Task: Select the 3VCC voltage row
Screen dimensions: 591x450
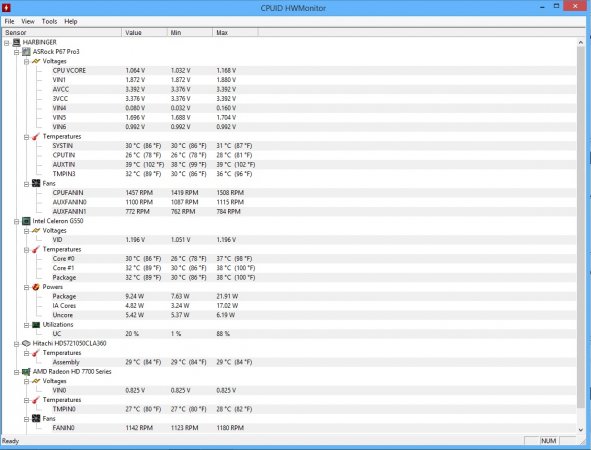Action: (x=289, y=99)
